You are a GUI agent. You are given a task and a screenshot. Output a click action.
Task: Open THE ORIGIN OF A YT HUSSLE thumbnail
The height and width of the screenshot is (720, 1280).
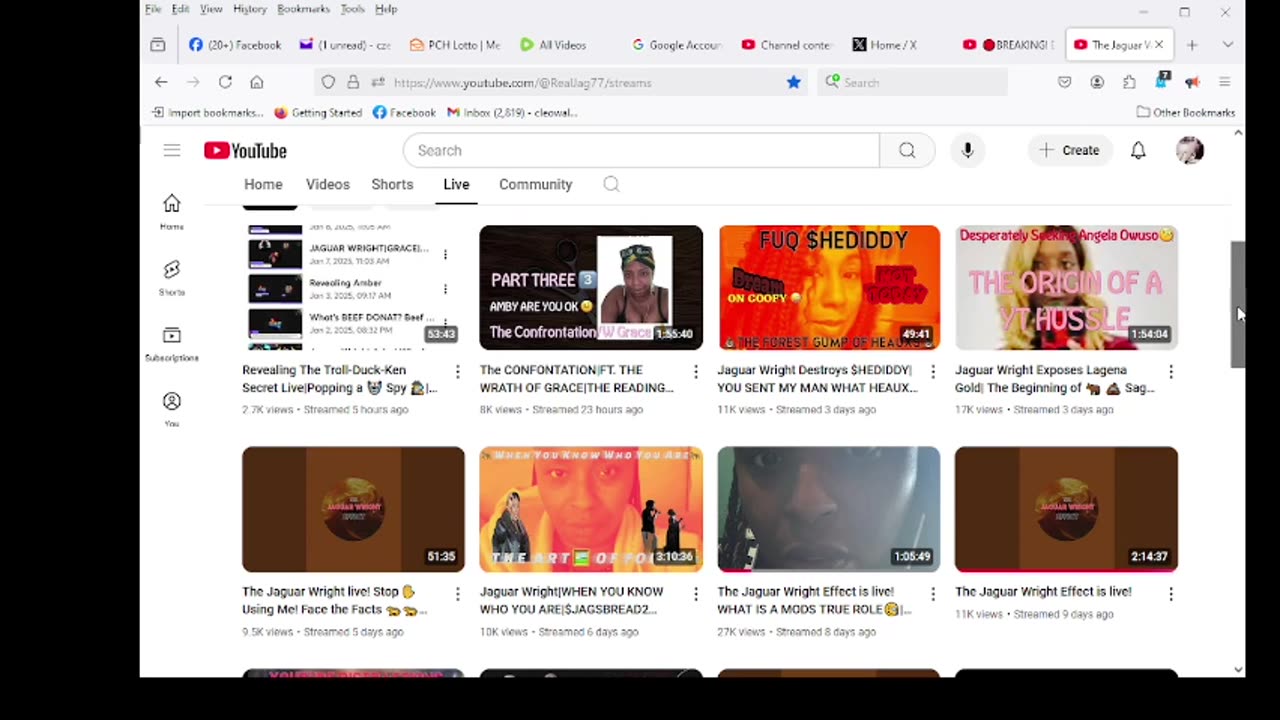[1066, 287]
